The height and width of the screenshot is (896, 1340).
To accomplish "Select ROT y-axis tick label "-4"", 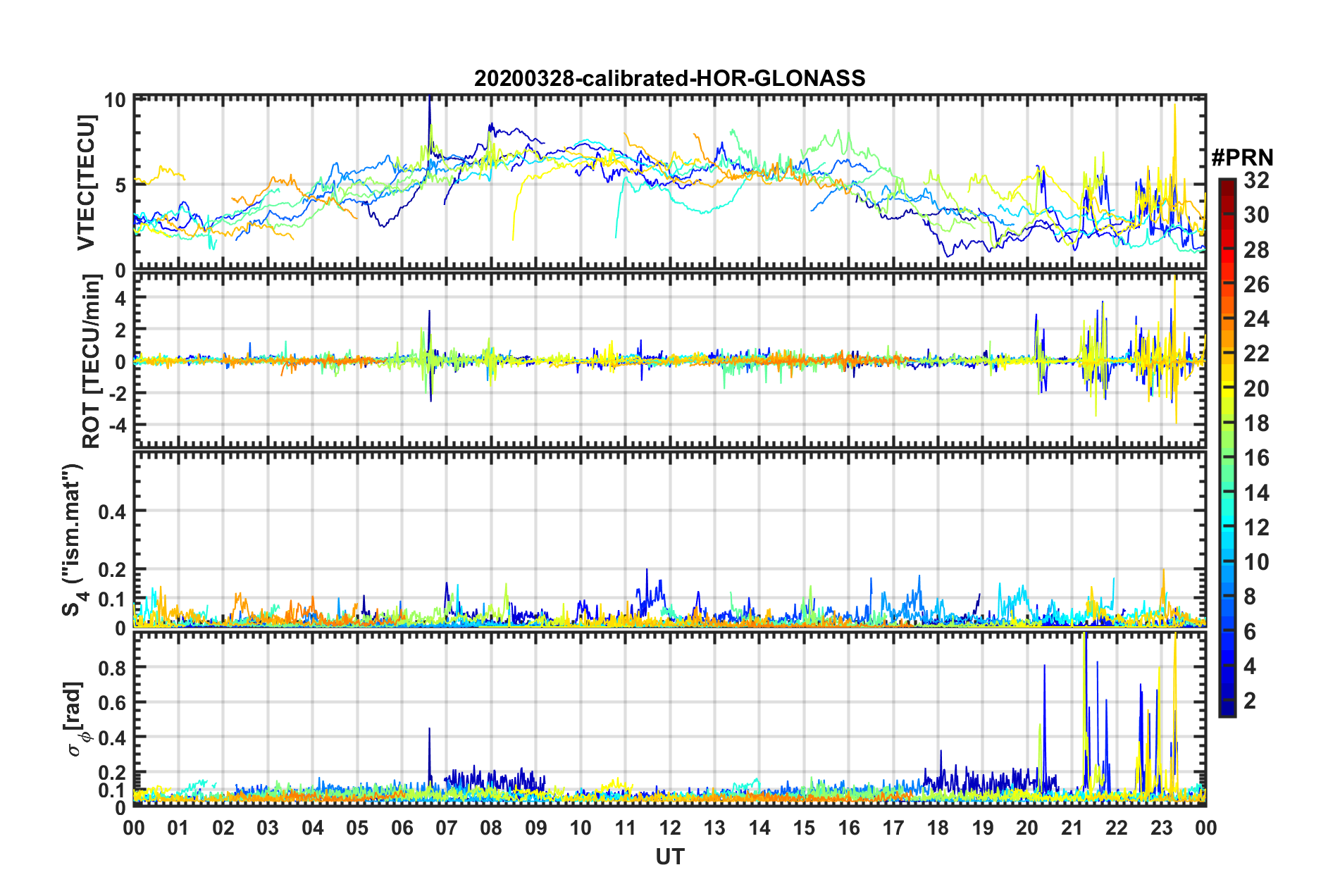I will (x=118, y=425).
